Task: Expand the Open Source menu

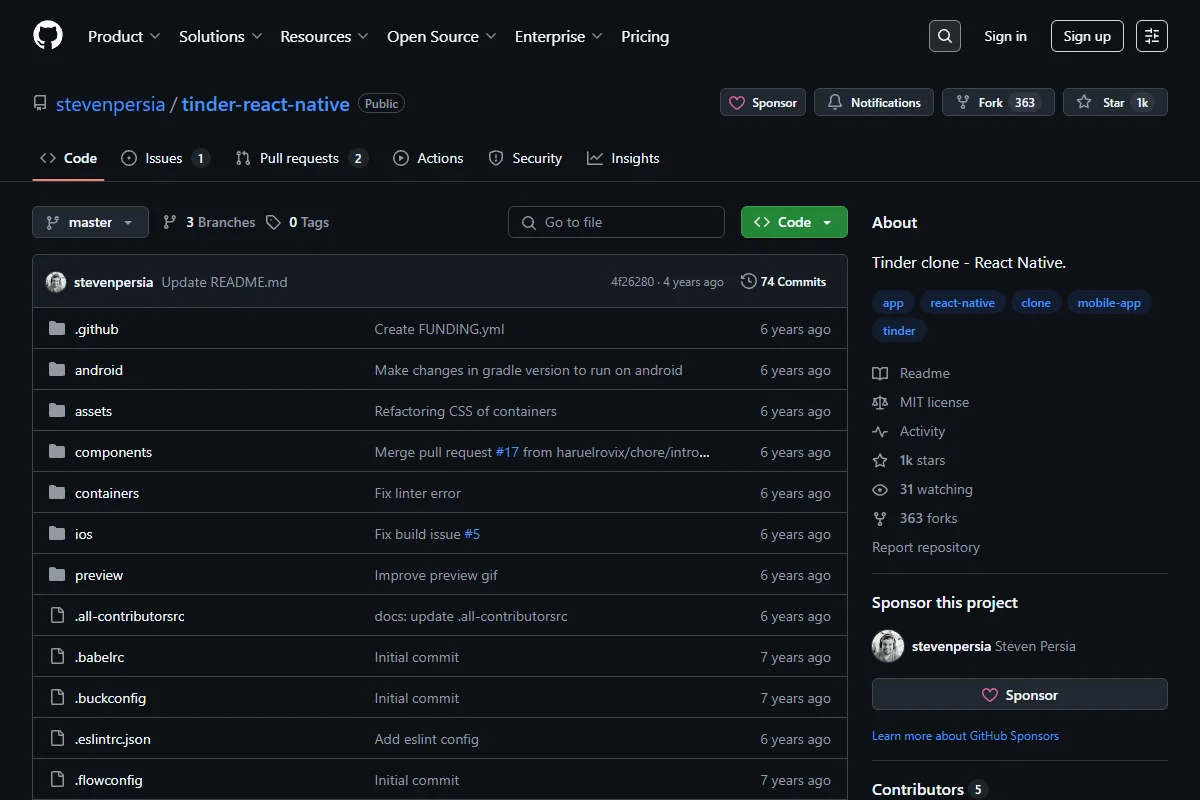Action: point(442,36)
